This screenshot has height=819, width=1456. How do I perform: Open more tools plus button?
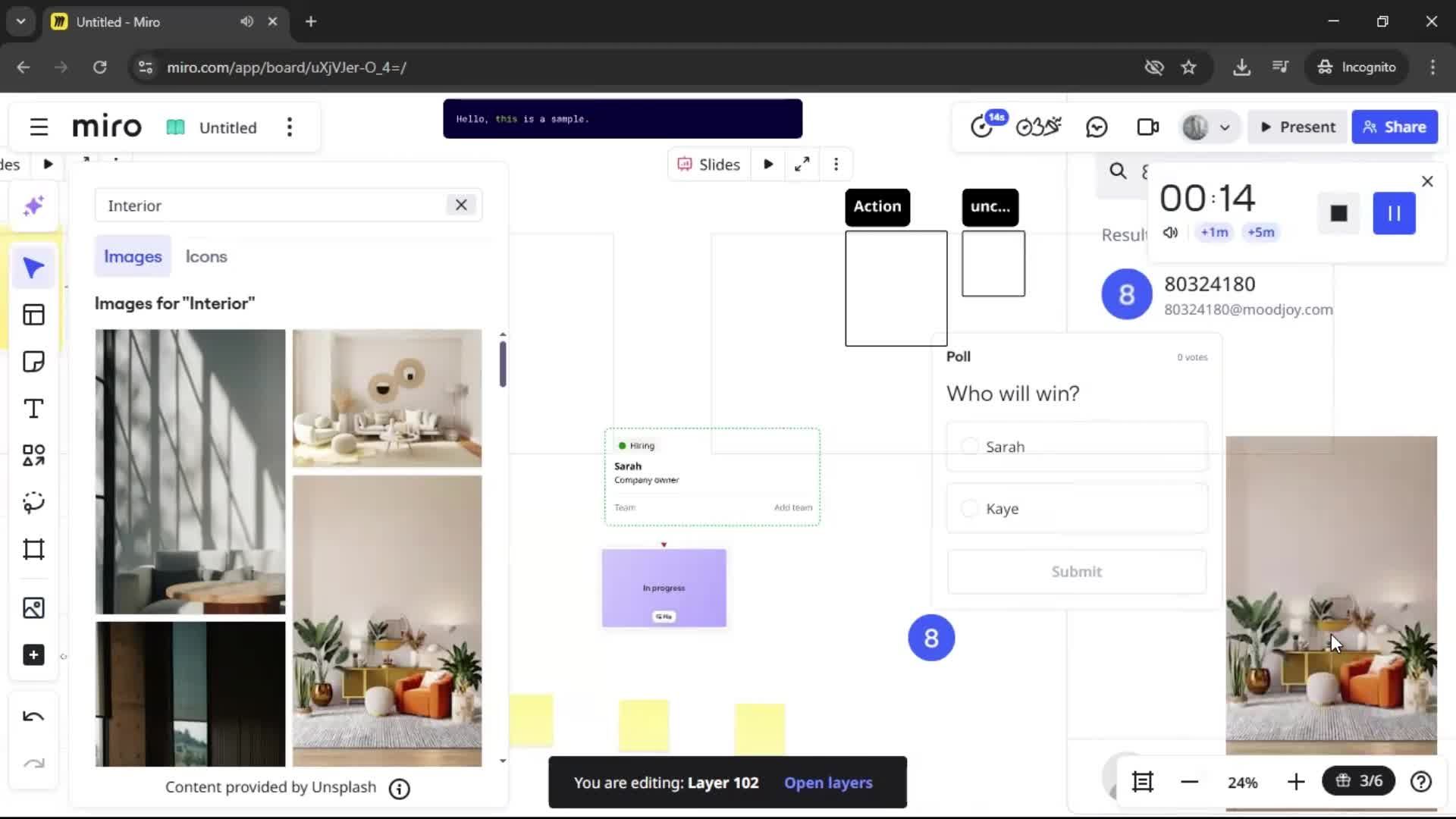(33, 655)
